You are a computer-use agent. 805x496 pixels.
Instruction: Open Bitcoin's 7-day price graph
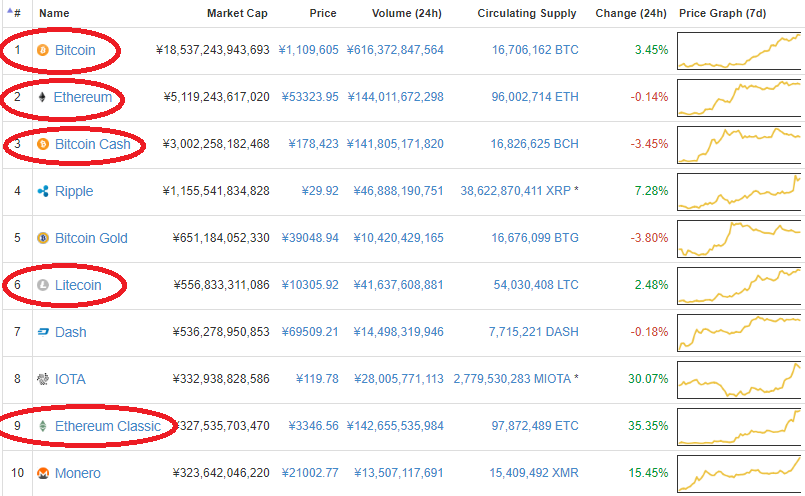click(739, 51)
